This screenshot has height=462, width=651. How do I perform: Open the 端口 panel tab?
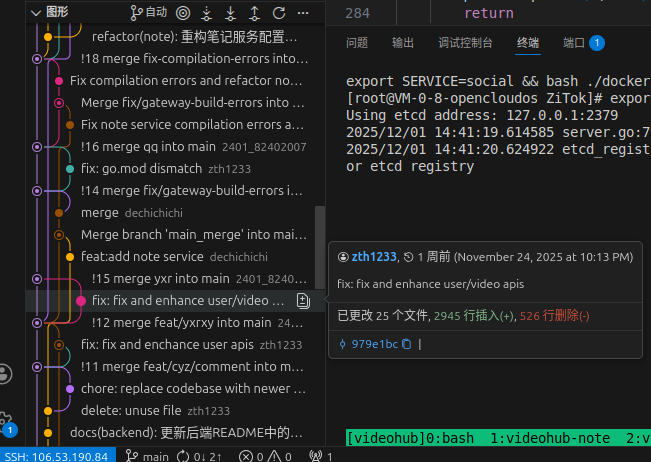[573, 43]
